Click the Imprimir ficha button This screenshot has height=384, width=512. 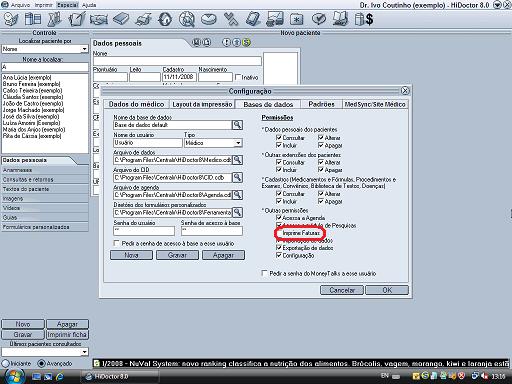(67, 334)
